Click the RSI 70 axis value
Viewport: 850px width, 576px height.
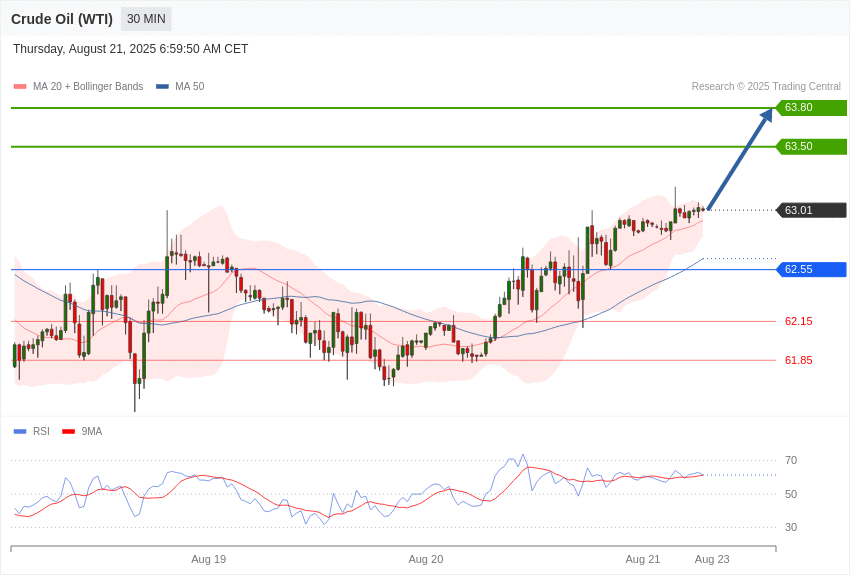click(x=791, y=461)
